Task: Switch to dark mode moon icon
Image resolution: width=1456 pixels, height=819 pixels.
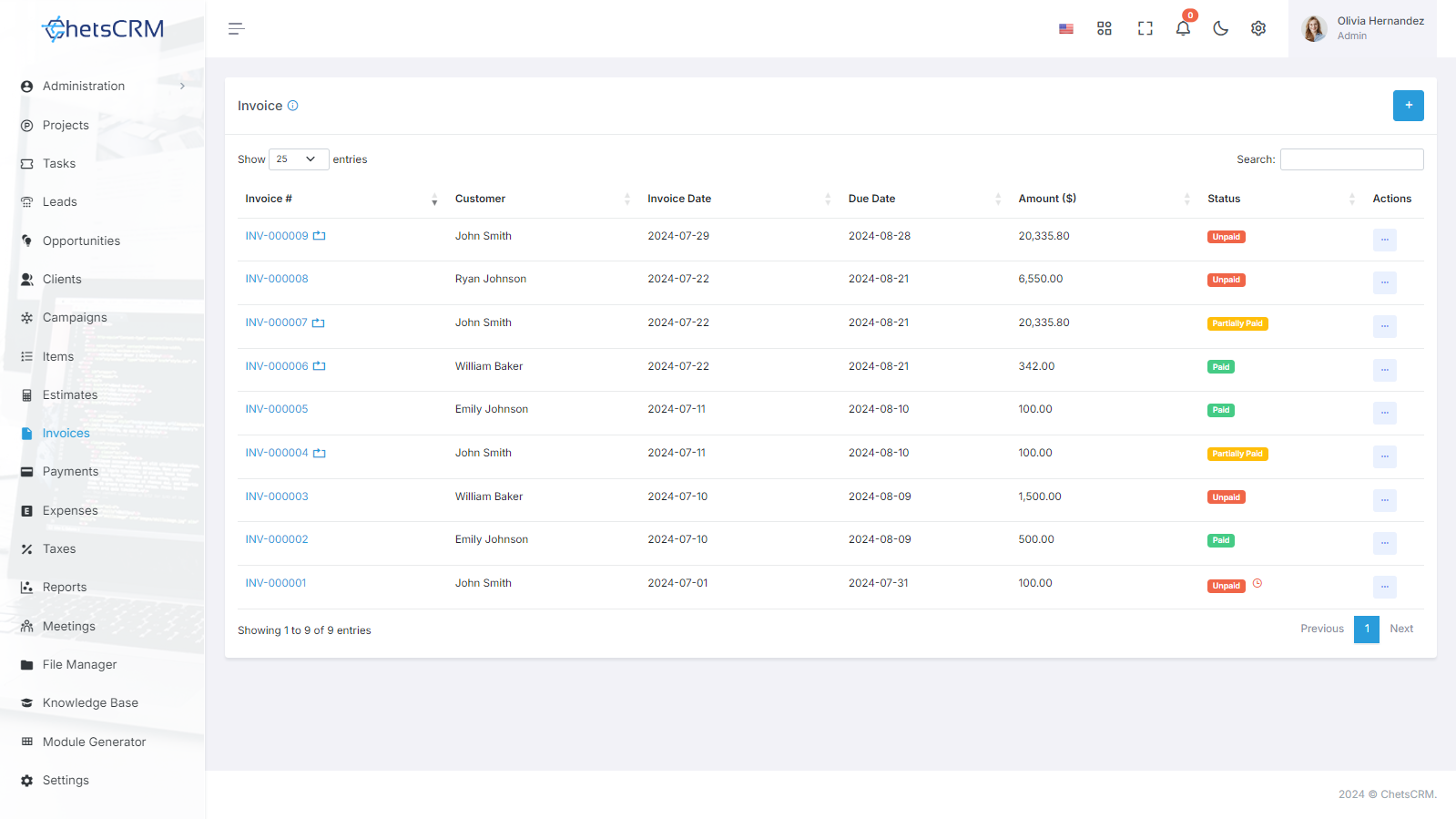Action: tap(1221, 29)
